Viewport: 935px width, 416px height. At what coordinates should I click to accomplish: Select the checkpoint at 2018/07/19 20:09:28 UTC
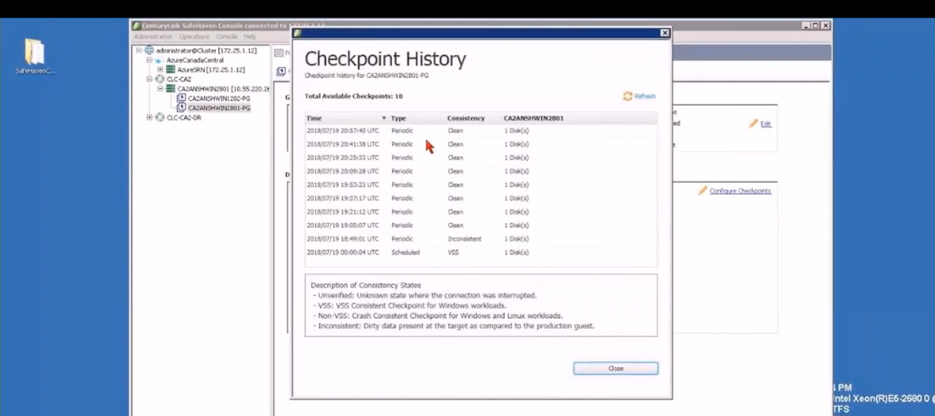point(481,171)
